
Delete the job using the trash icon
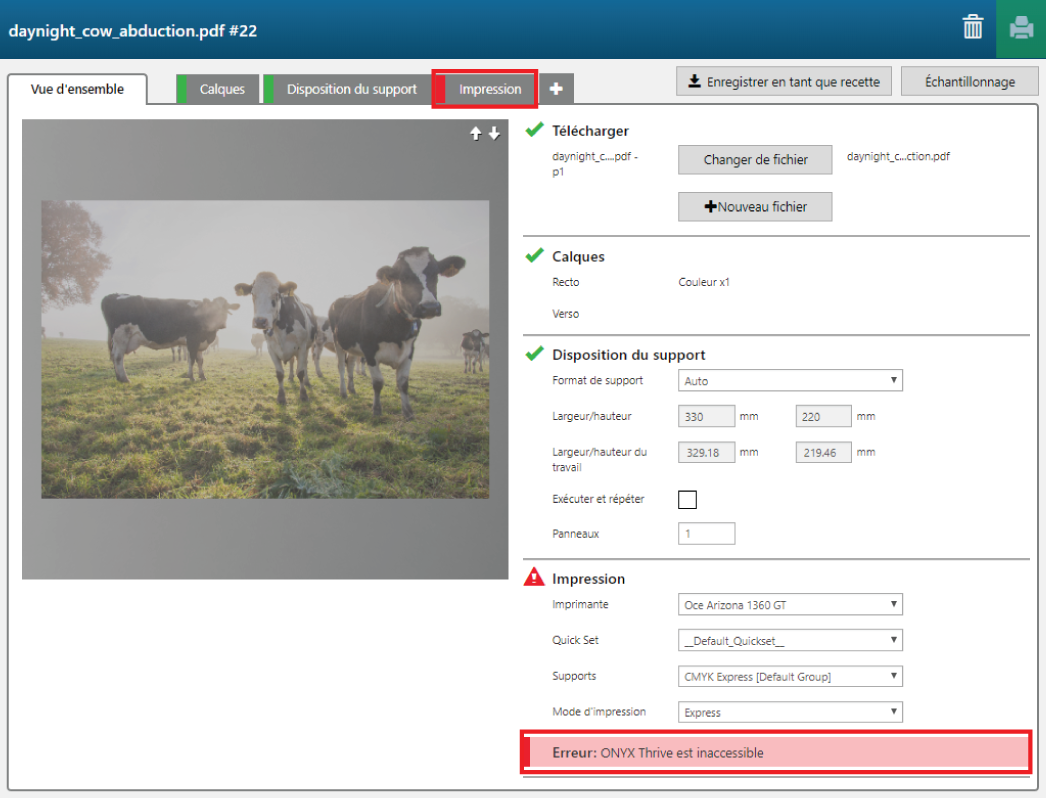[973, 27]
